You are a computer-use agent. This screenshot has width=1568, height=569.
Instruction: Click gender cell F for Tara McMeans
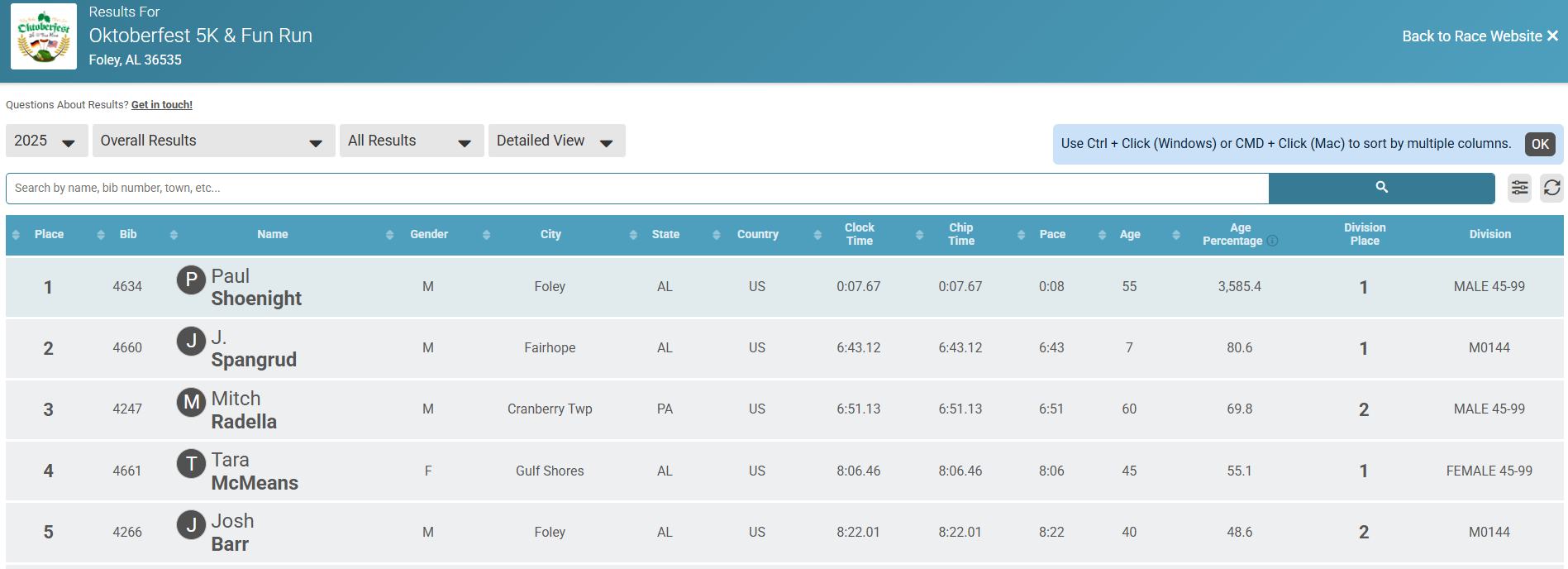point(428,471)
